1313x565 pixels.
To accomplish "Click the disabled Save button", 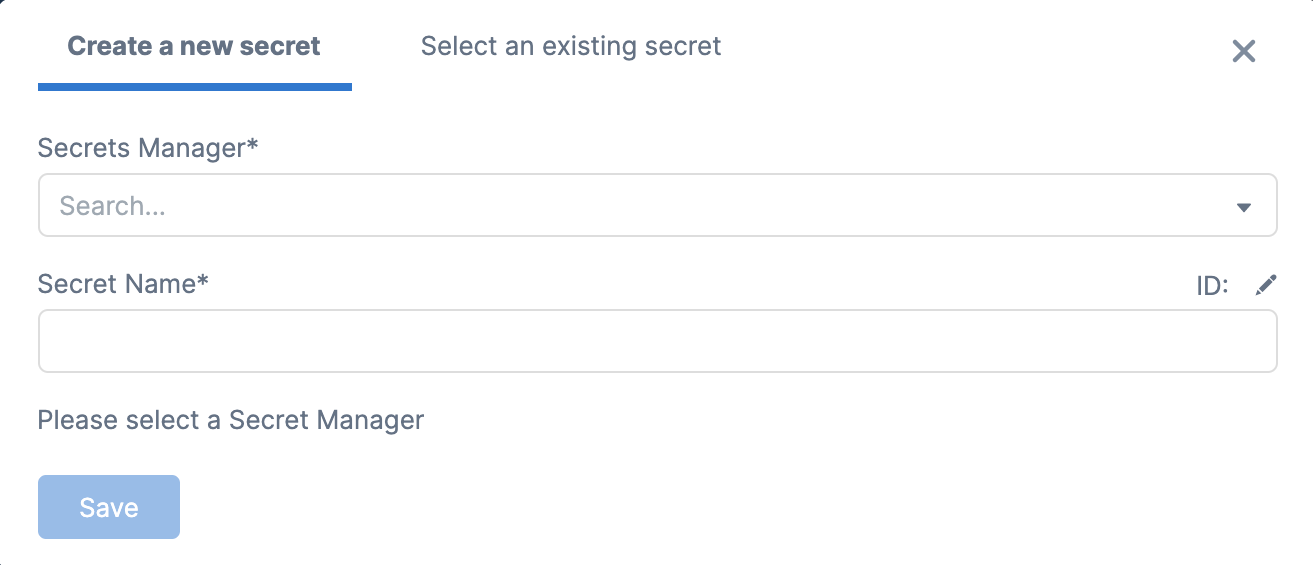I will [109, 507].
